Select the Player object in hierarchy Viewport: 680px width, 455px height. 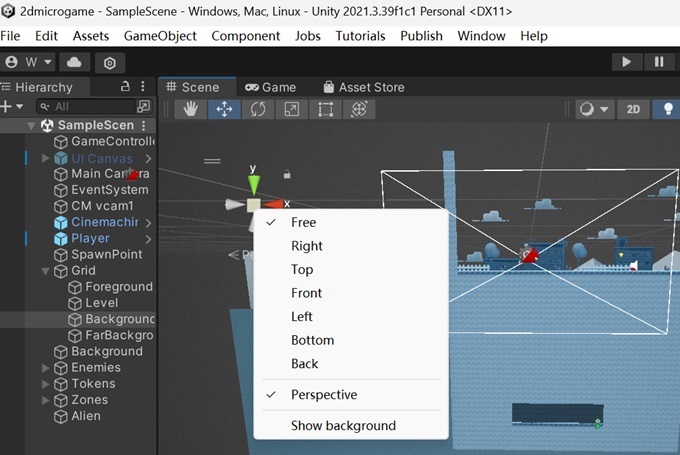pos(90,239)
